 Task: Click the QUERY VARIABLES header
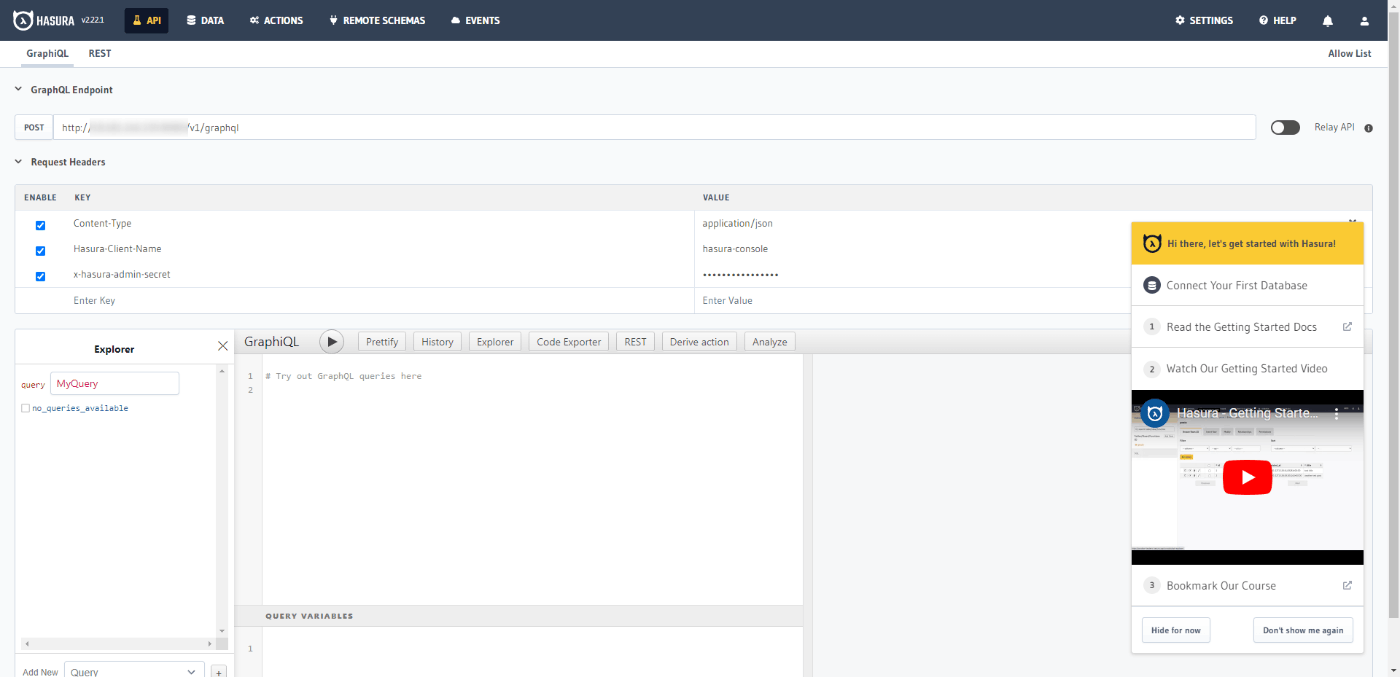[309, 616]
